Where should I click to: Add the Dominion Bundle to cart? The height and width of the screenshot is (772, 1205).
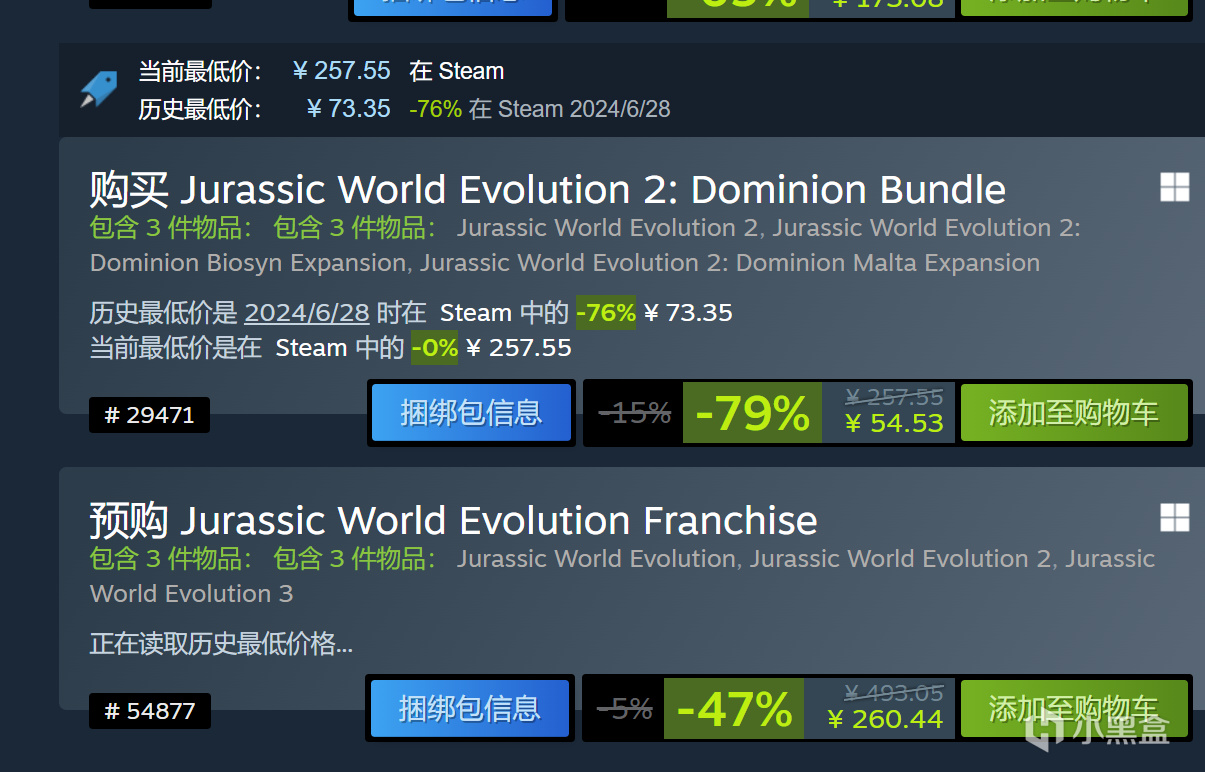pos(1073,412)
